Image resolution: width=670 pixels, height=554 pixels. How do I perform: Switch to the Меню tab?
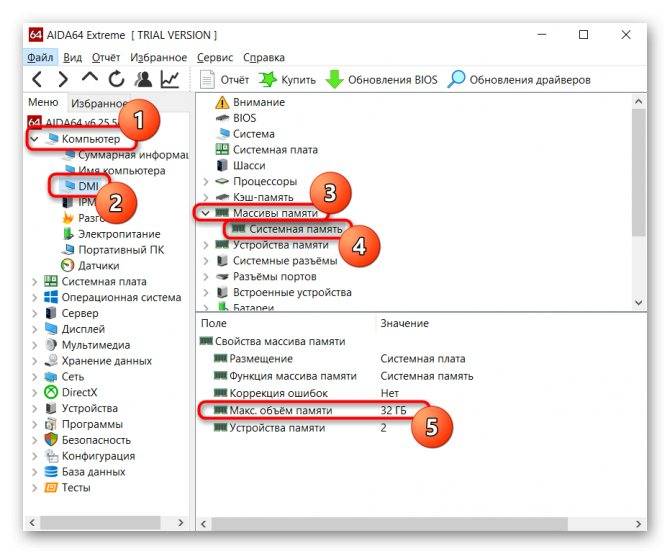tap(43, 103)
